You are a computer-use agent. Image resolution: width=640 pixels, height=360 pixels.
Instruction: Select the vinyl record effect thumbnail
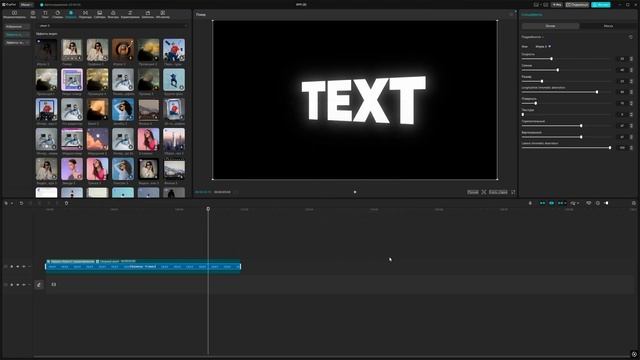click(x=123, y=50)
